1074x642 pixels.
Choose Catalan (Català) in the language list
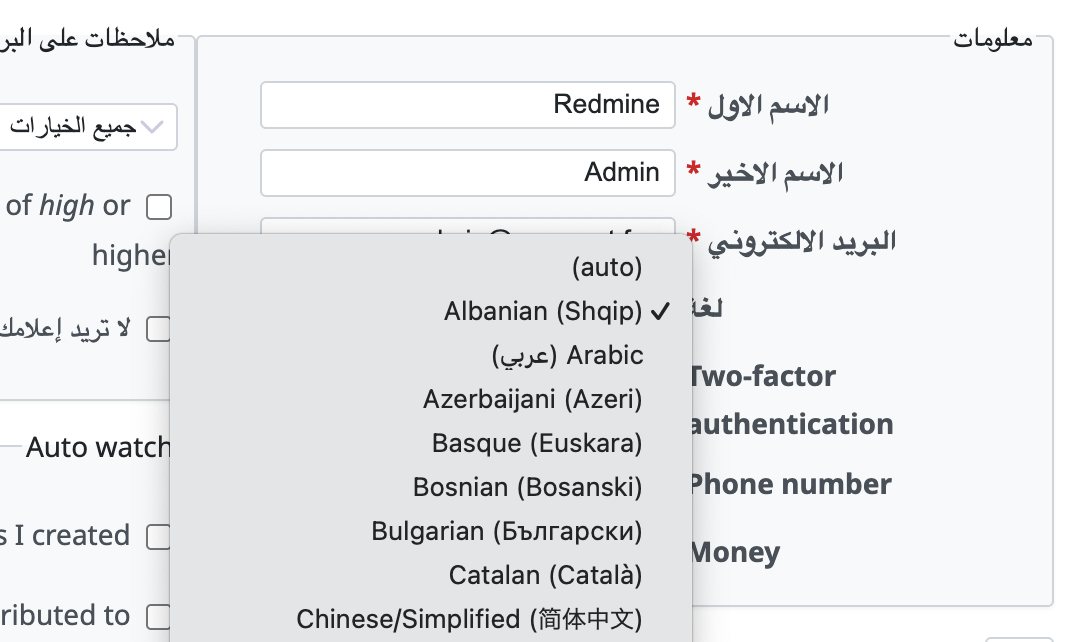(x=545, y=575)
